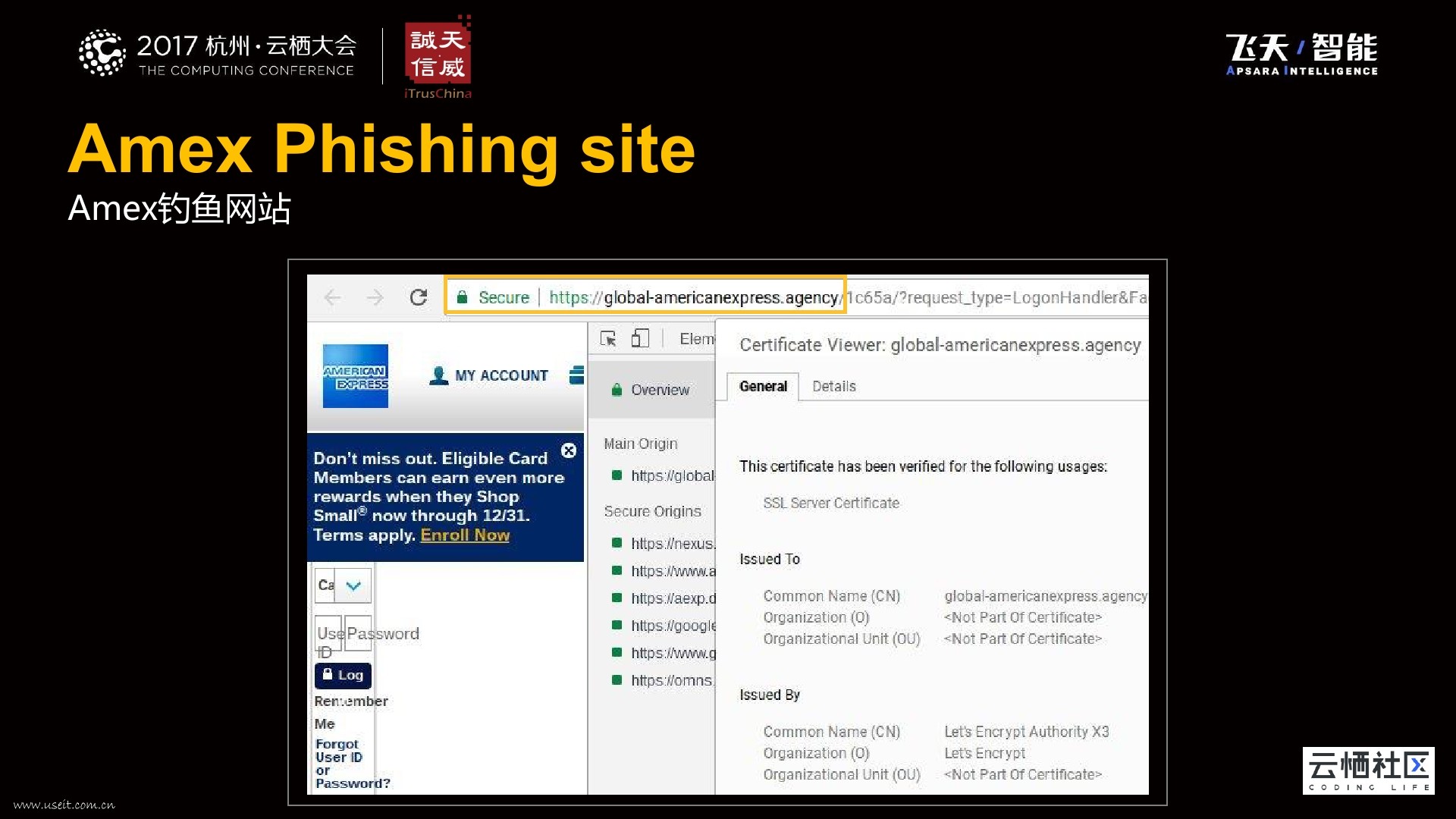Click the Let's Encrypt organization value
The height and width of the screenshot is (819, 1456).
[x=984, y=753]
